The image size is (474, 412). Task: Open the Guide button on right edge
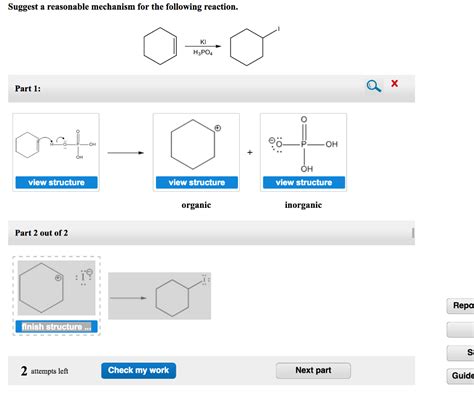pyautogui.click(x=461, y=376)
